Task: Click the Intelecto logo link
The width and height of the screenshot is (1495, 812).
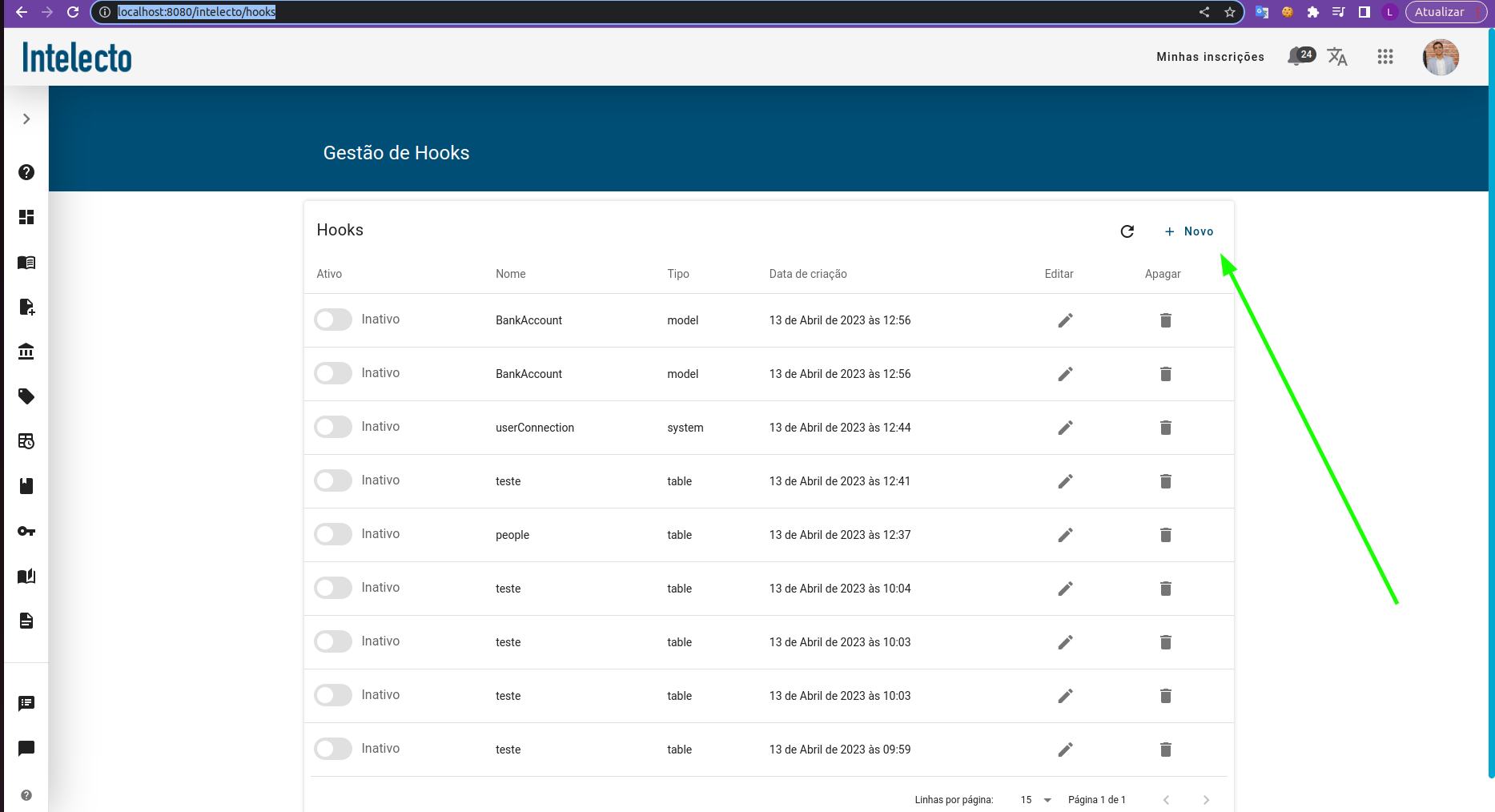Action: pyautogui.click(x=77, y=58)
